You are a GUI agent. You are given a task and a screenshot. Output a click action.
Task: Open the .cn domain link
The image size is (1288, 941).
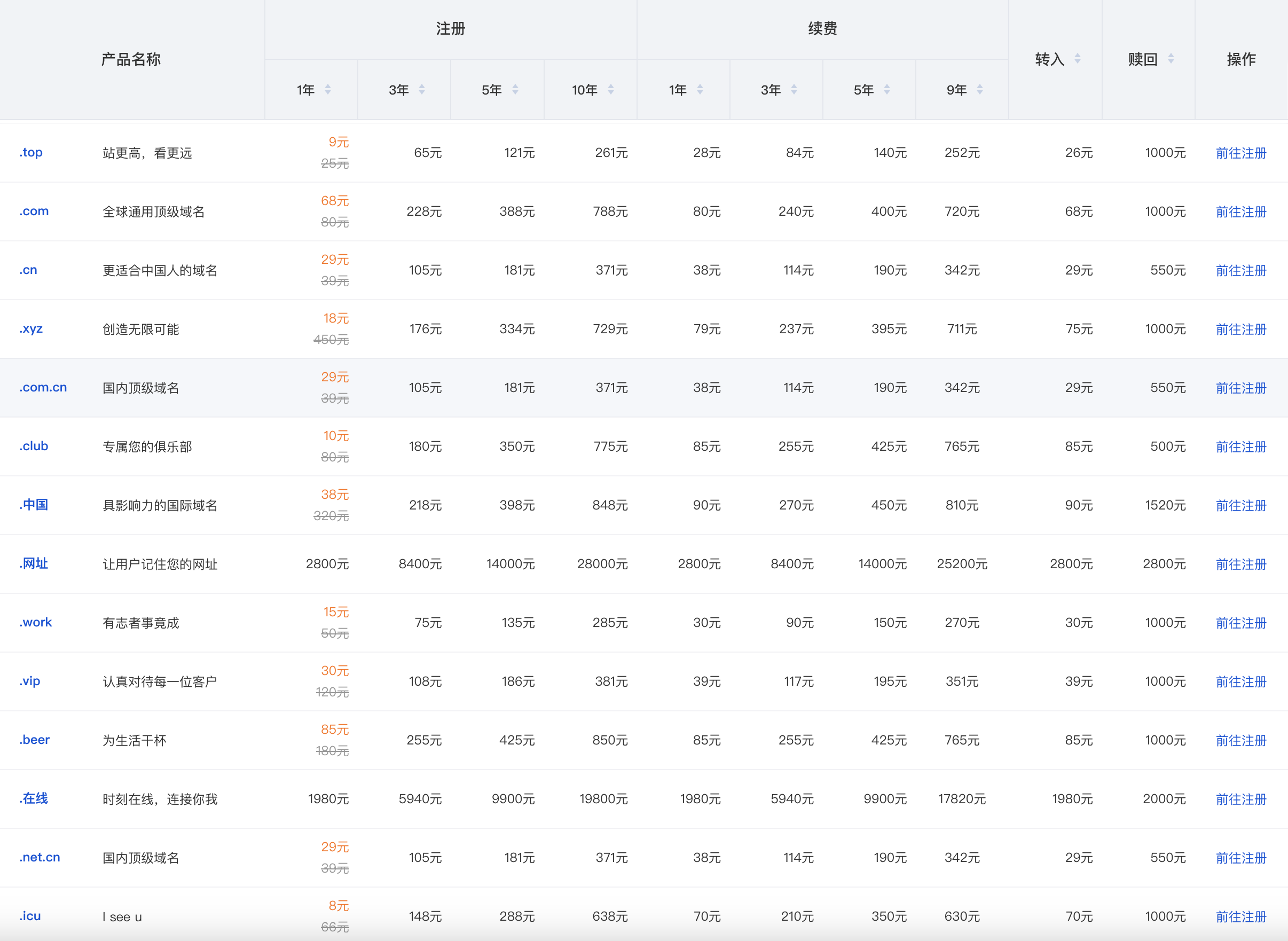coord(28,270)
